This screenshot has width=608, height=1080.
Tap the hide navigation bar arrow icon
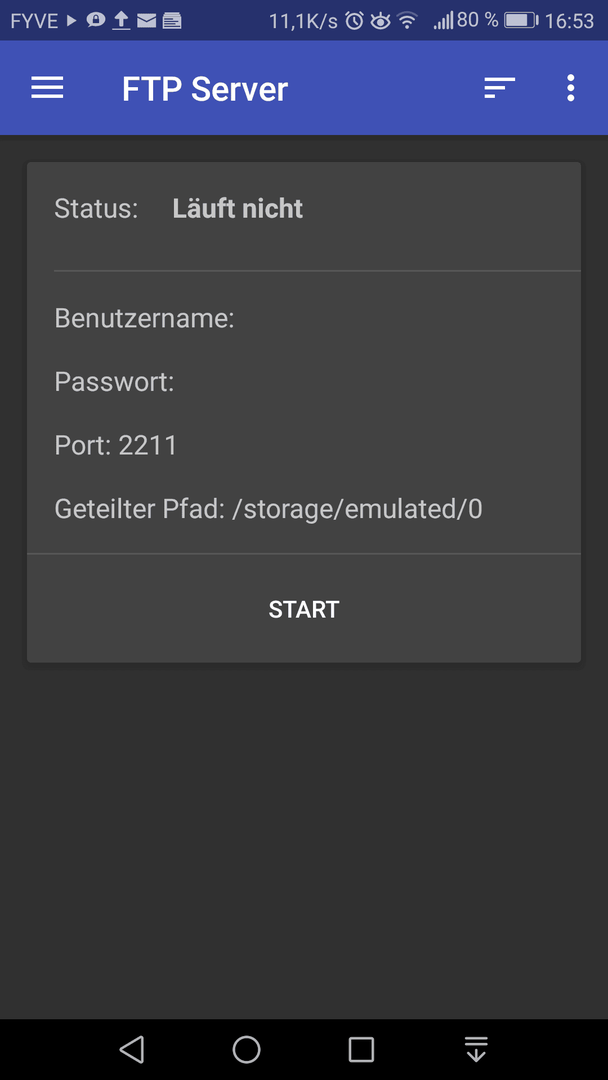(x=476, y=1049)
